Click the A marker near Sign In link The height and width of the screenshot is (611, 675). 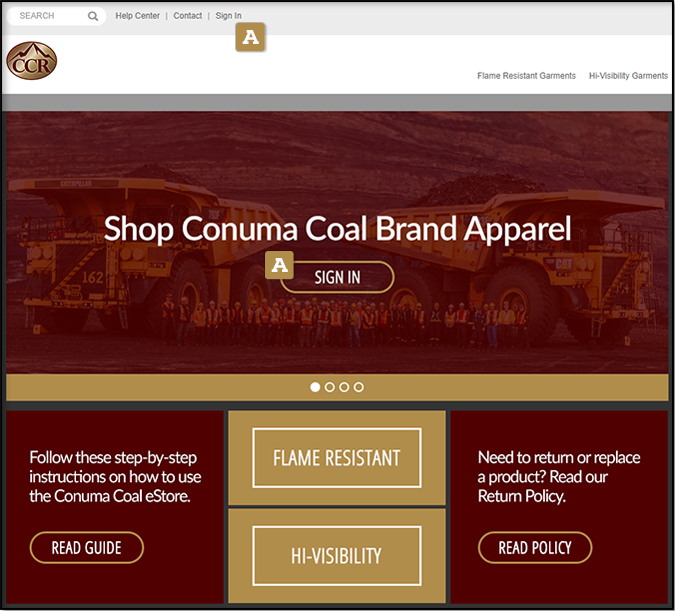tap(250, 37)
